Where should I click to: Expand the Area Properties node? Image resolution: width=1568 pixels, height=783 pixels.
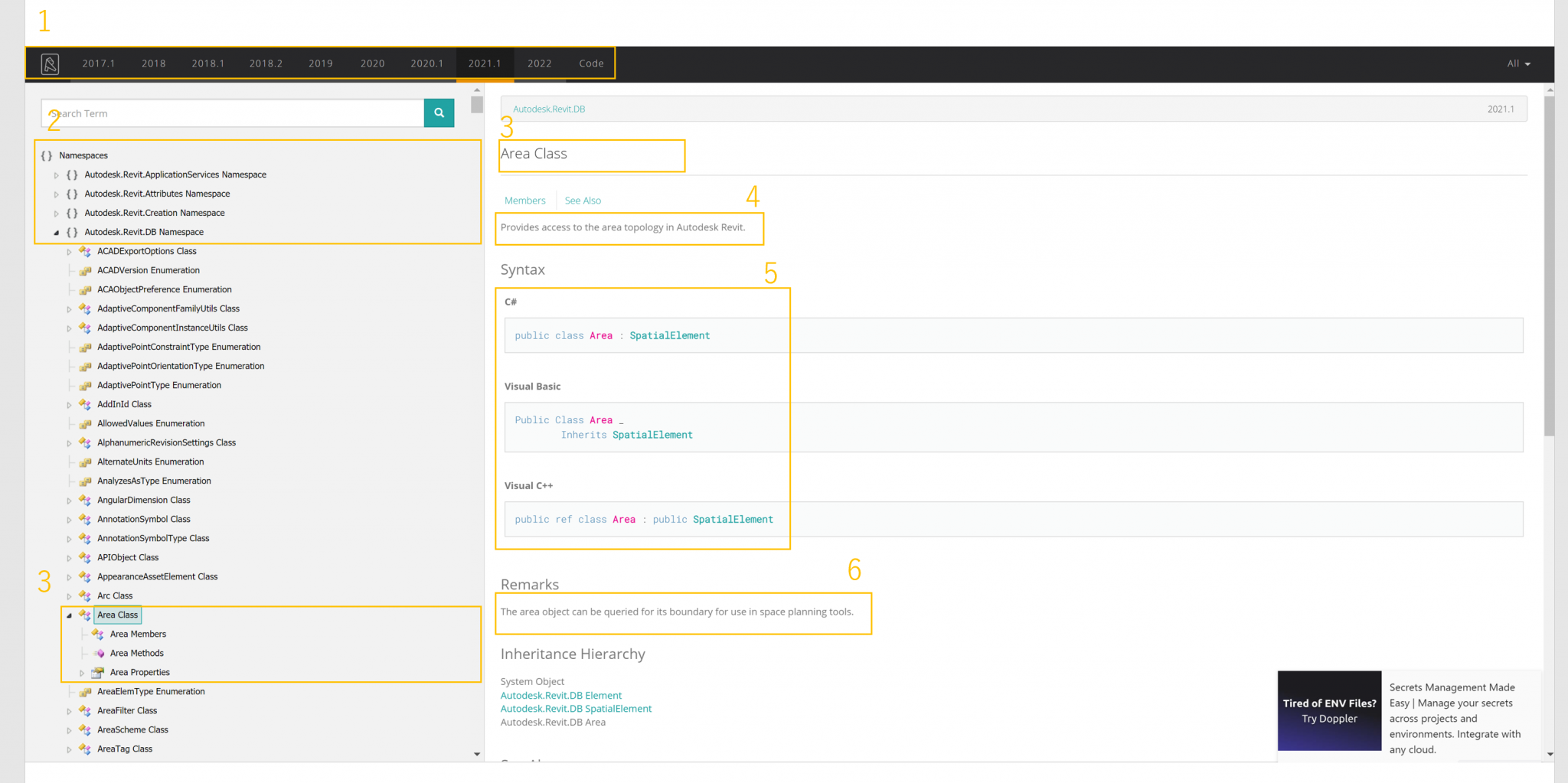coord(82,673)
